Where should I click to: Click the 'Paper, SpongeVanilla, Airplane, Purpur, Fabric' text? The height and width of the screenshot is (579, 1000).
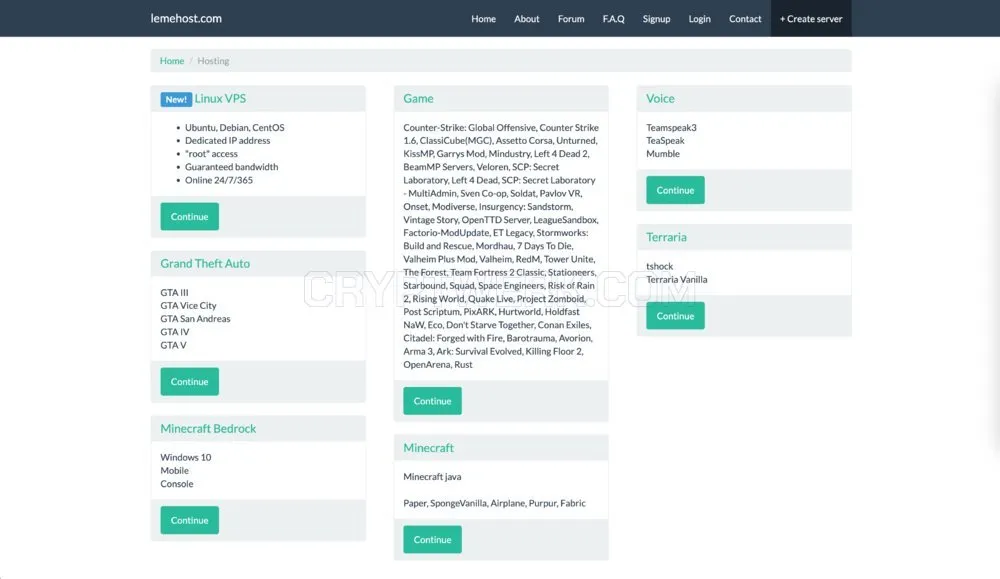[x=494, y=503]
